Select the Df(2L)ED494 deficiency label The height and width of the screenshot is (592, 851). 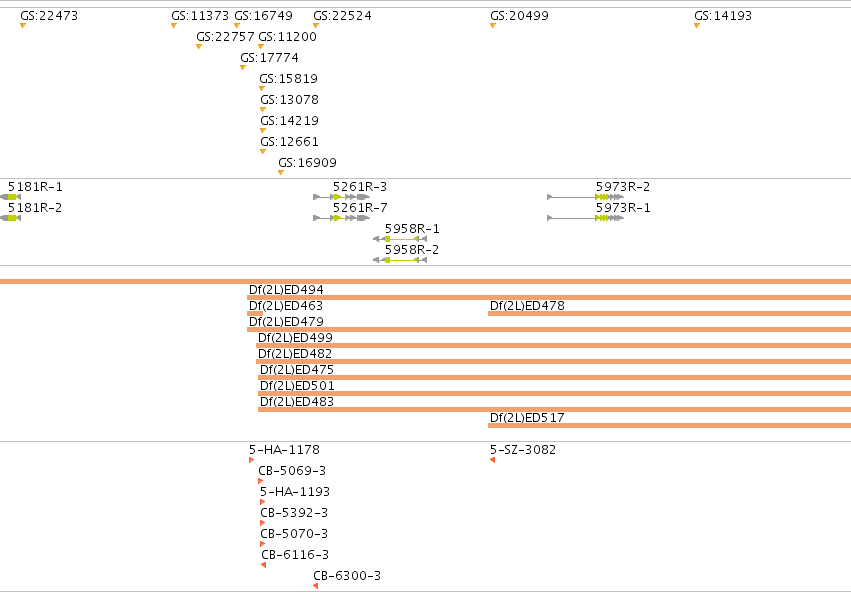[x=286, y=290]
